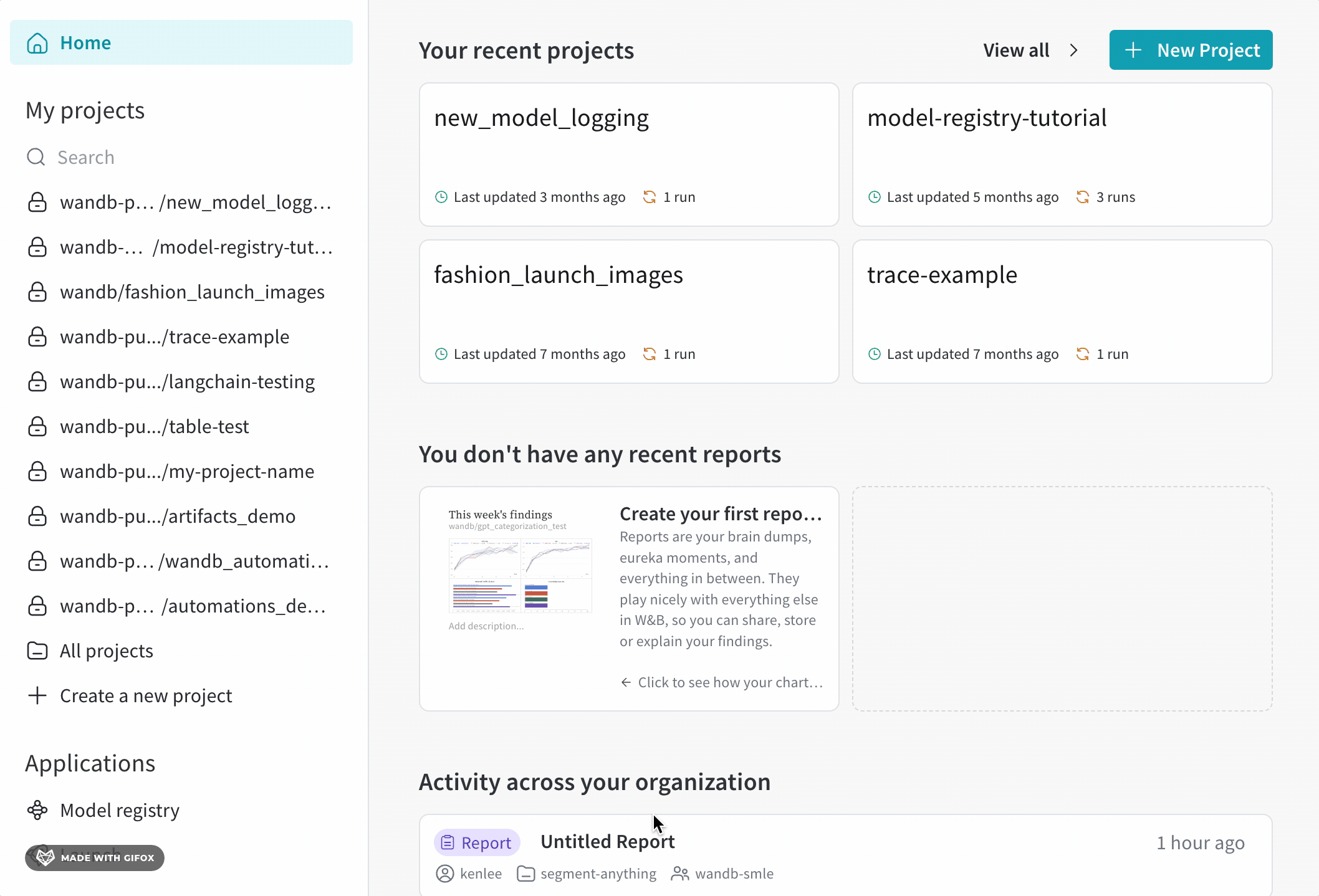Click the segment-anything project link

[x=598, y=874]
